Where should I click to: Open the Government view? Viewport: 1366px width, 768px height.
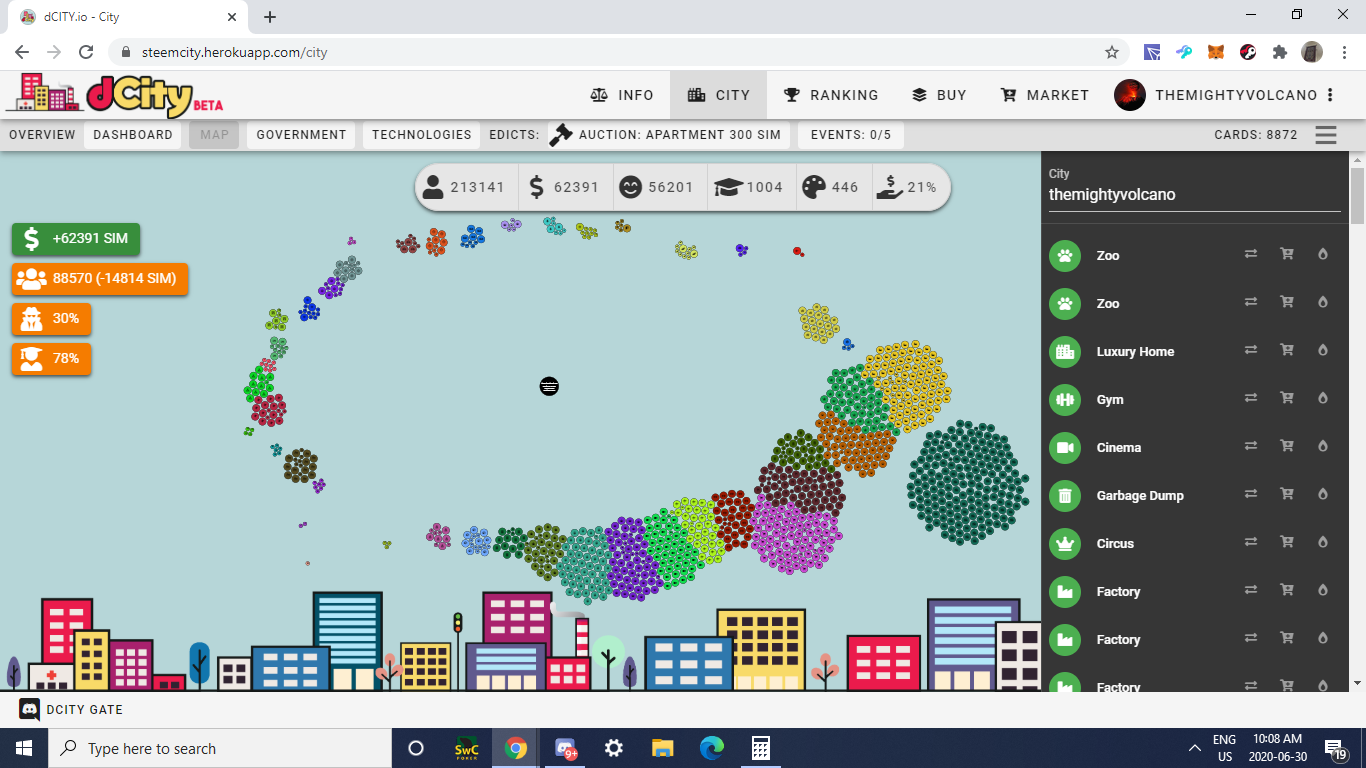pos(301,135)
